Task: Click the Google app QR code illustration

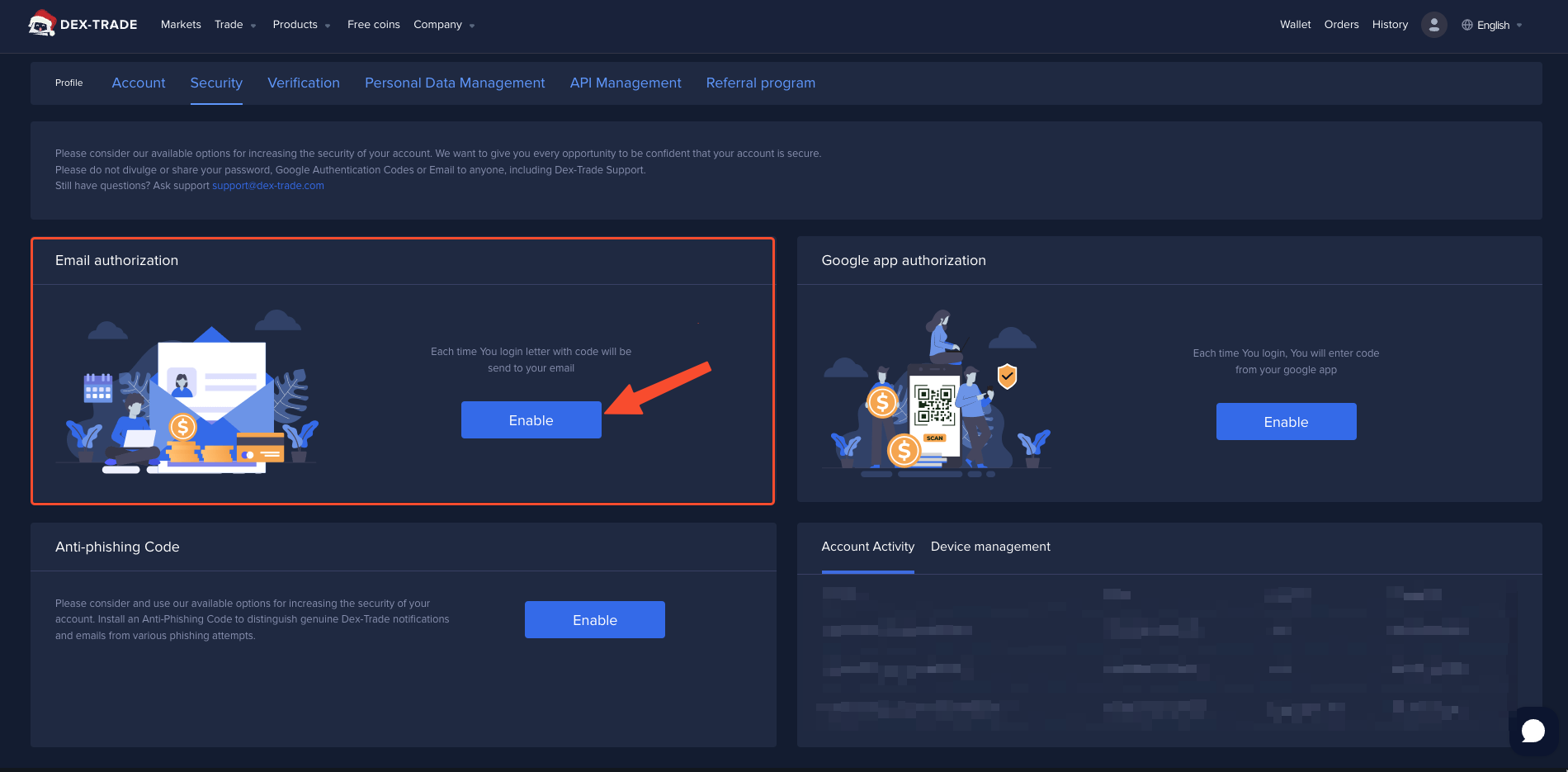Action: [937, 395]
